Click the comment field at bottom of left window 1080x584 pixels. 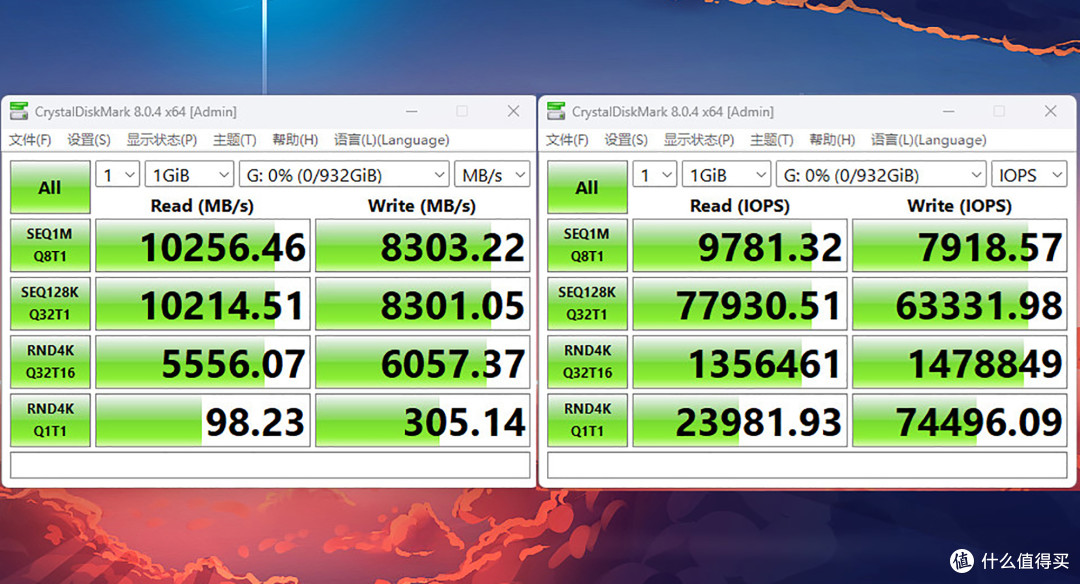[x=270, y=466]
